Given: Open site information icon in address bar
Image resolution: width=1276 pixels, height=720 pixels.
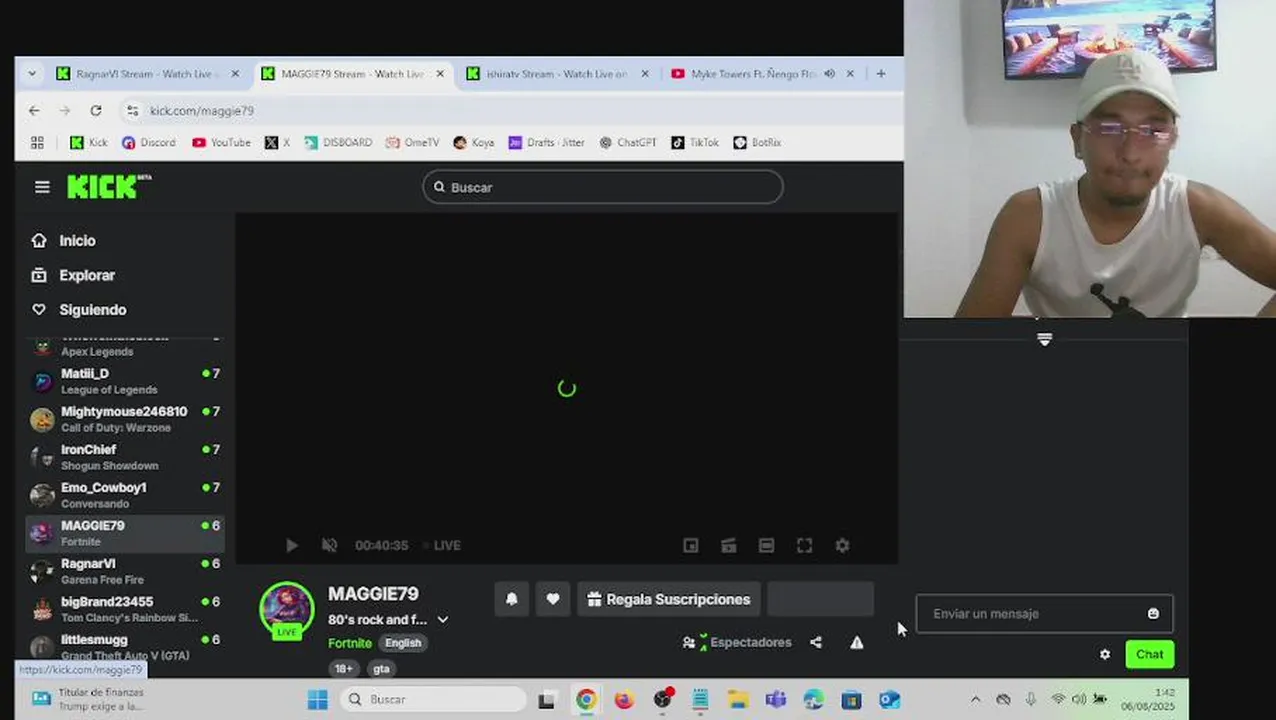Looking at the screenshot, I should [x=132, y=111].
